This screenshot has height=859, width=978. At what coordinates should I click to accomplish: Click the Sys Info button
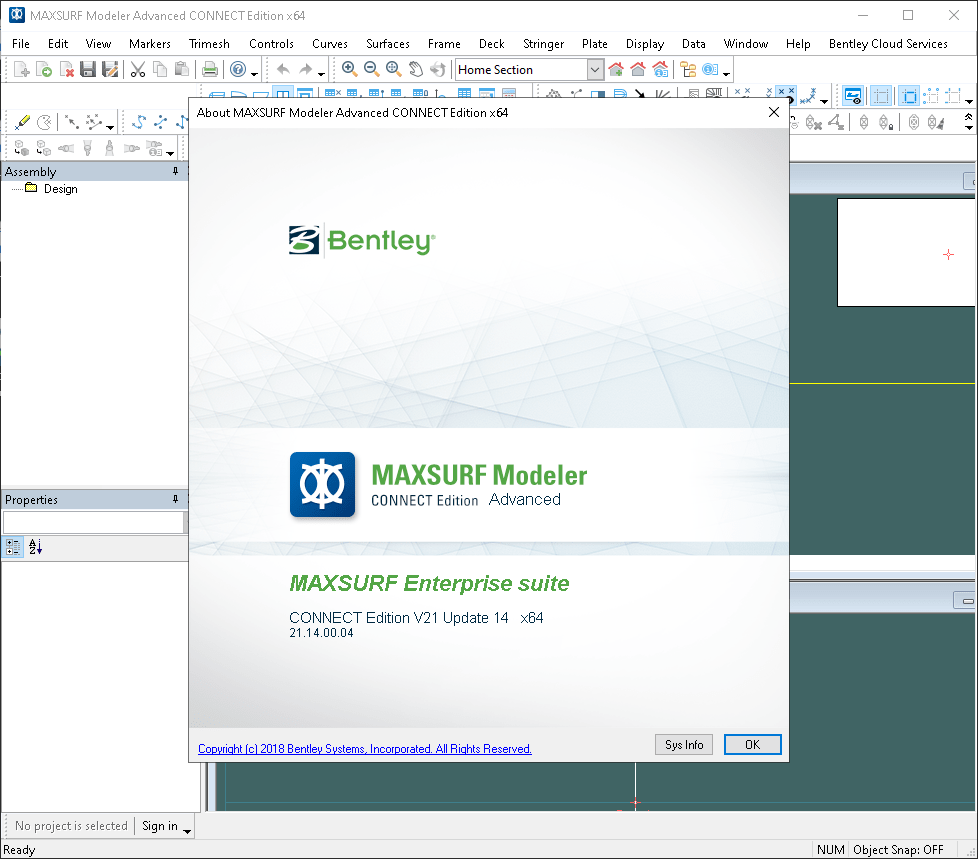pos(683,744)
